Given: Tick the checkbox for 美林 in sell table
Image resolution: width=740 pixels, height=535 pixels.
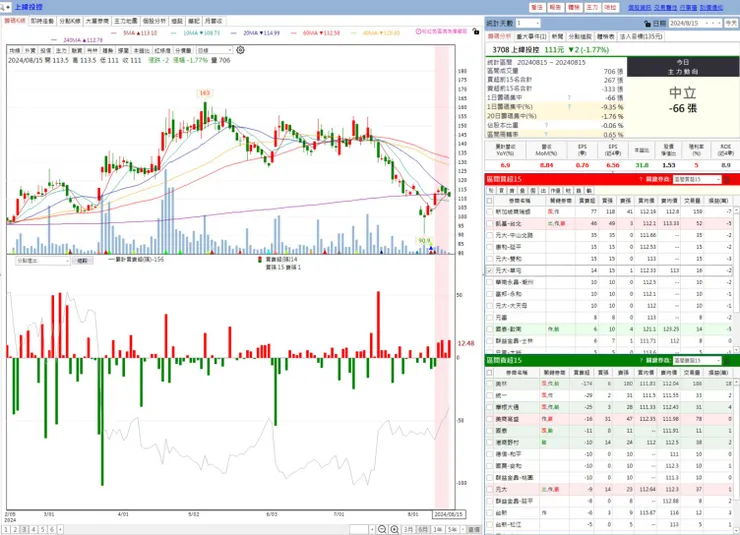Looking at the screenshot, I should pyautogui.click(x=489, y=384).
